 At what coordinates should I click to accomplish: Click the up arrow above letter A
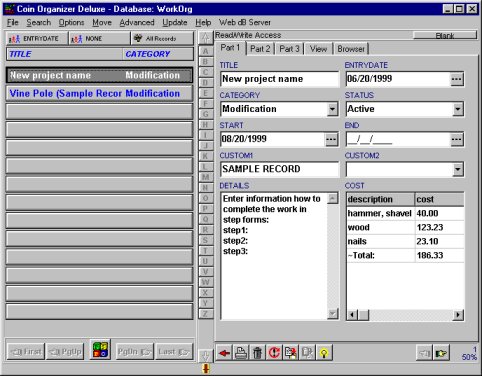(206, 38)
